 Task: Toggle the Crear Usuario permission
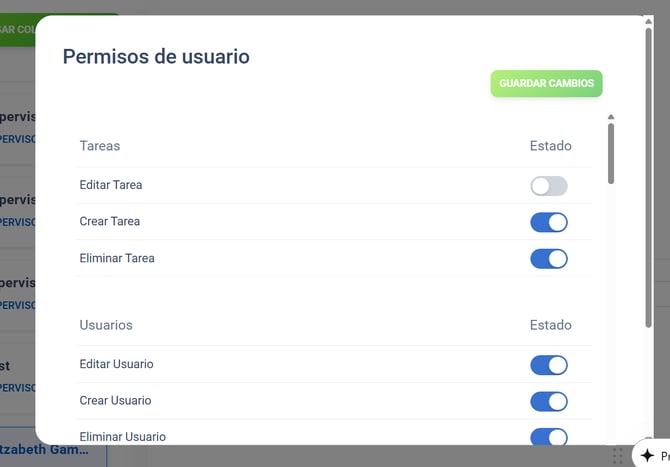tap(548, 401)
